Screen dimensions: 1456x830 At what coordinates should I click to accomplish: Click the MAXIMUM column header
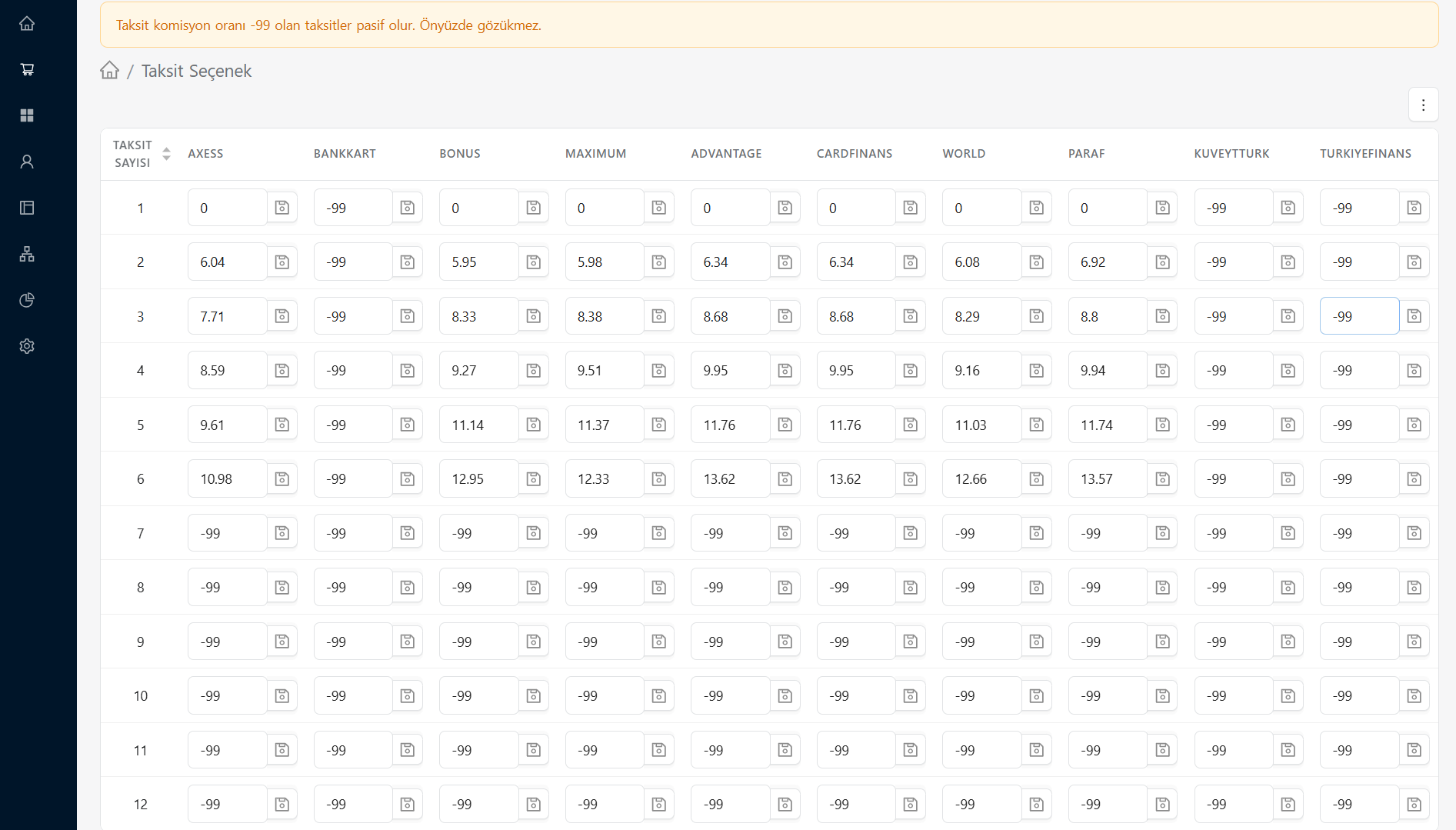coord(595,154)
